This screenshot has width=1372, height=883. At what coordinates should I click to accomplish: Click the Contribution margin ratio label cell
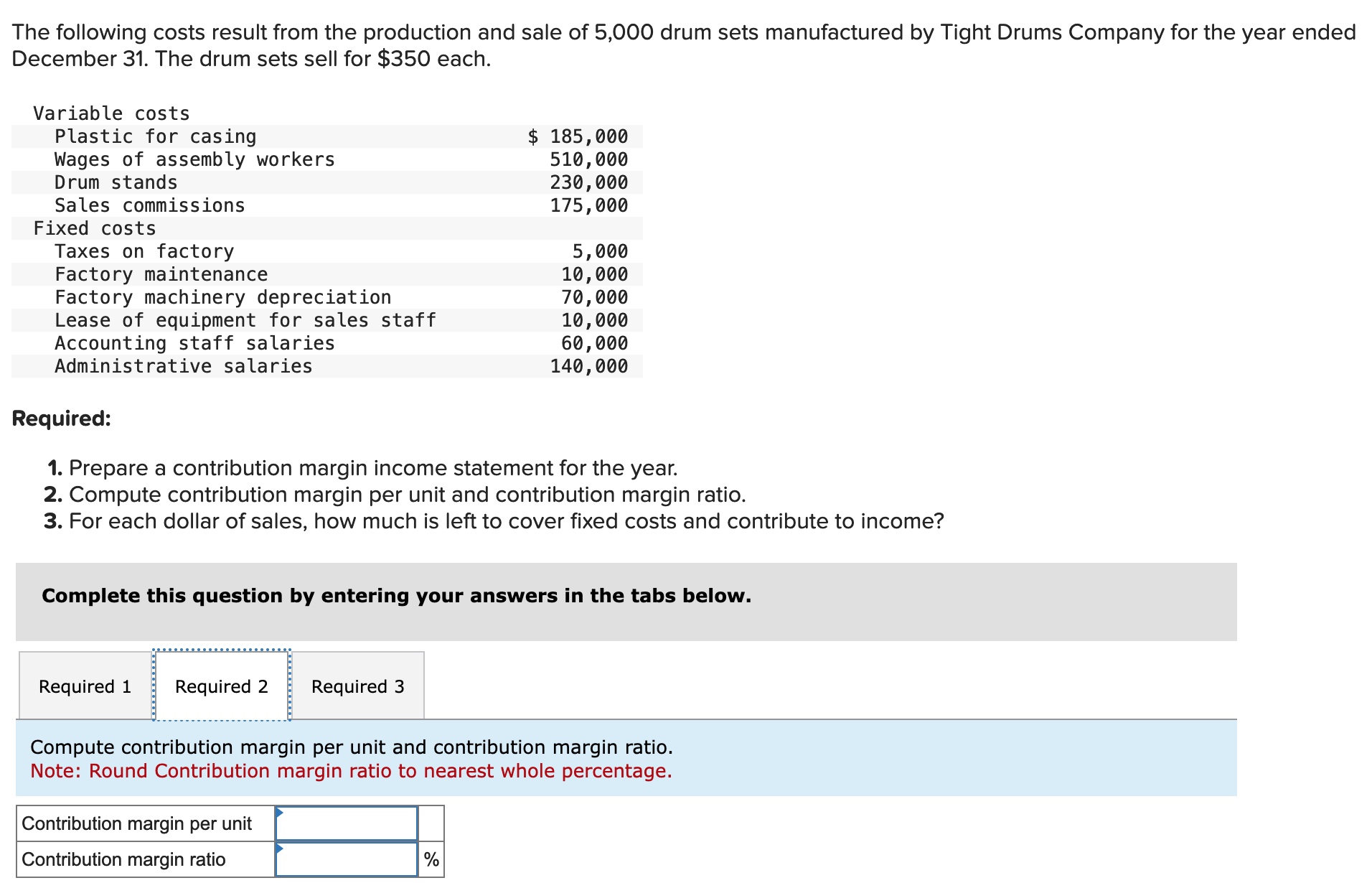[146, 859]
